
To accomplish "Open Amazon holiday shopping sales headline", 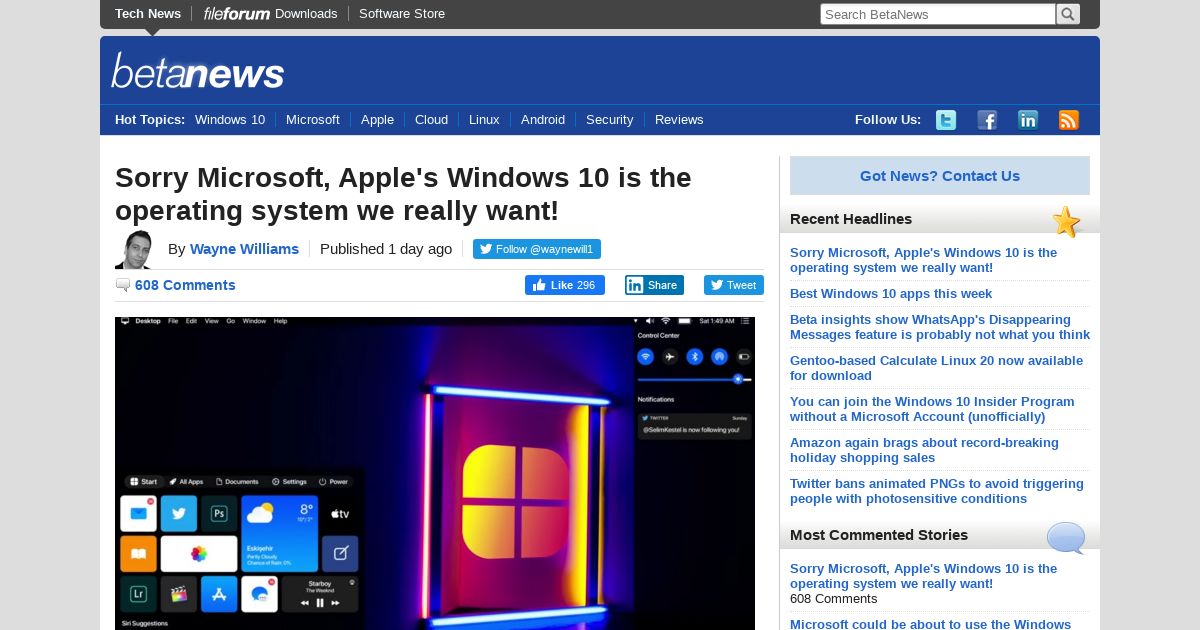I will tap(924, 450).
